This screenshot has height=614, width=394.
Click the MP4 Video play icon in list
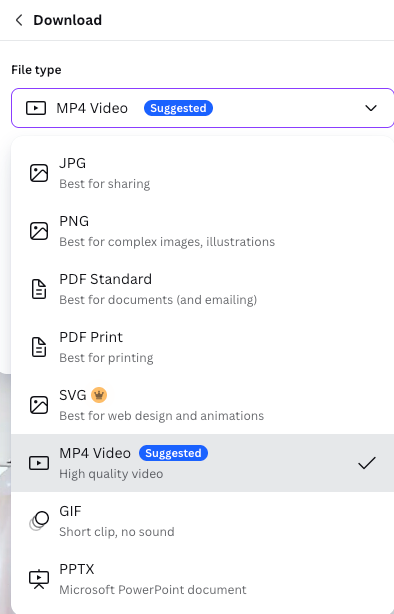(39, 463)
